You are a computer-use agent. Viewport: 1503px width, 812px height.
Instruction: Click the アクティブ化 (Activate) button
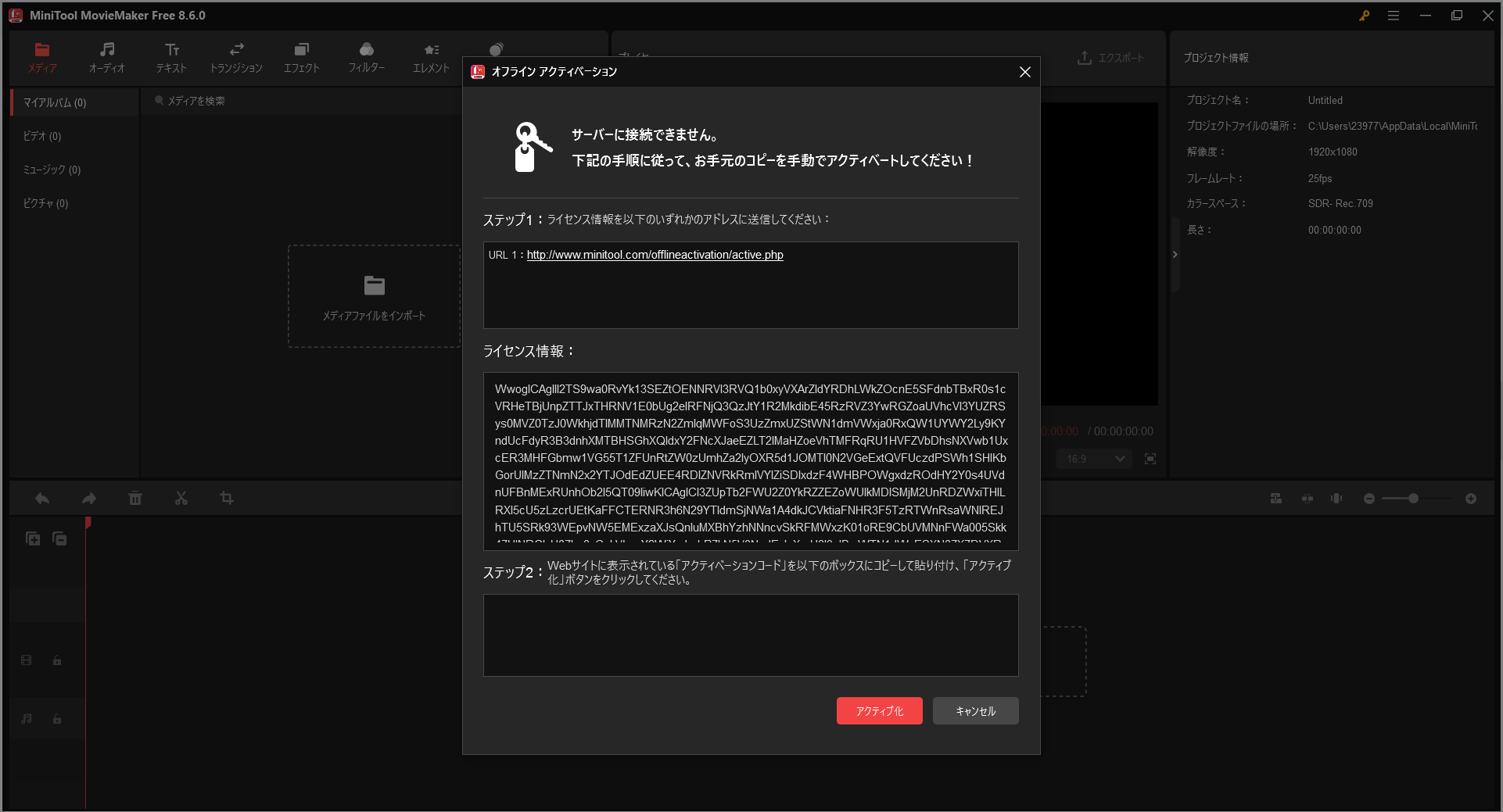tap(879, 711)
